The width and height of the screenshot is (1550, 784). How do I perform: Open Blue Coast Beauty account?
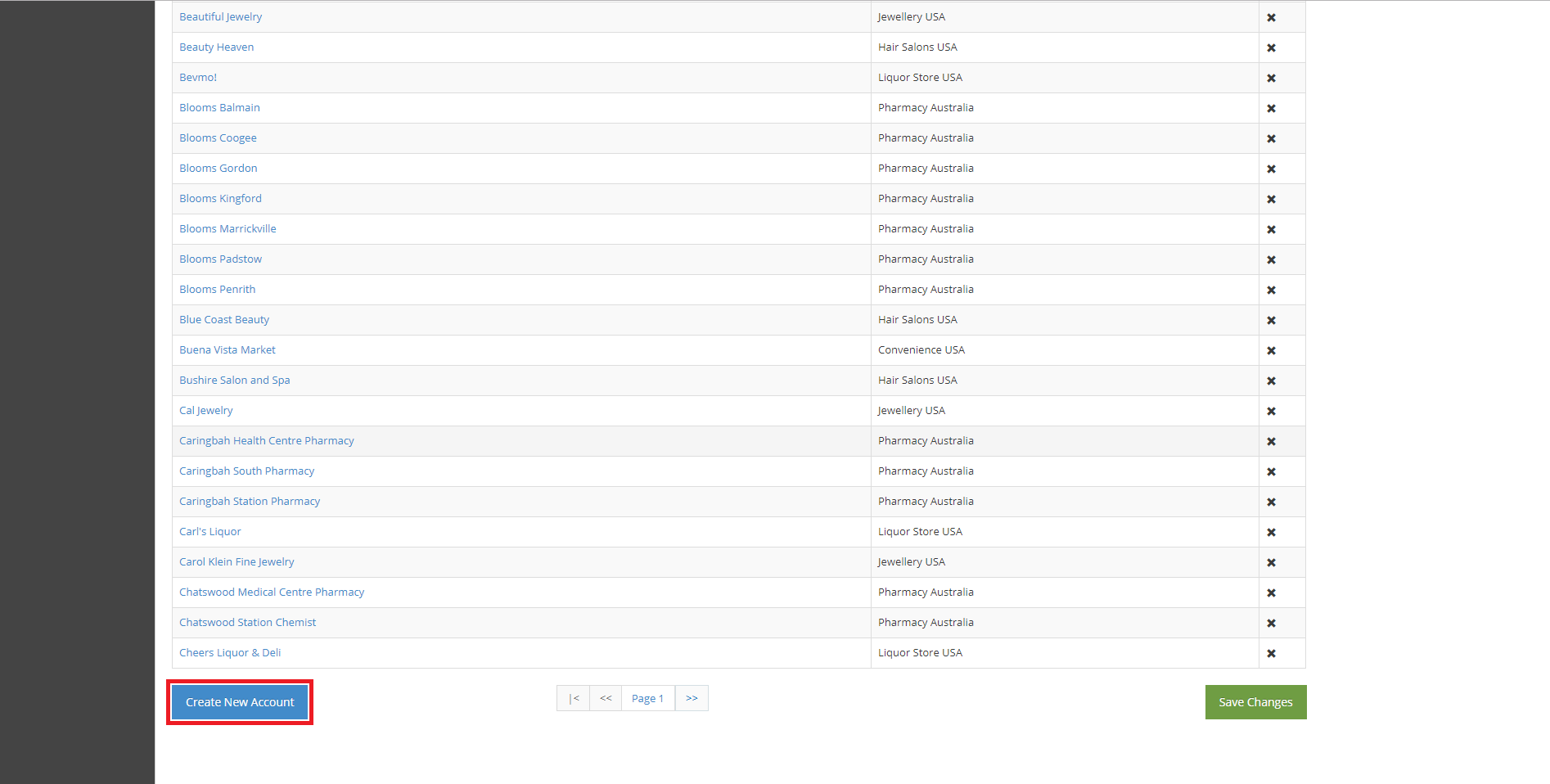click(x=224, y=319)
